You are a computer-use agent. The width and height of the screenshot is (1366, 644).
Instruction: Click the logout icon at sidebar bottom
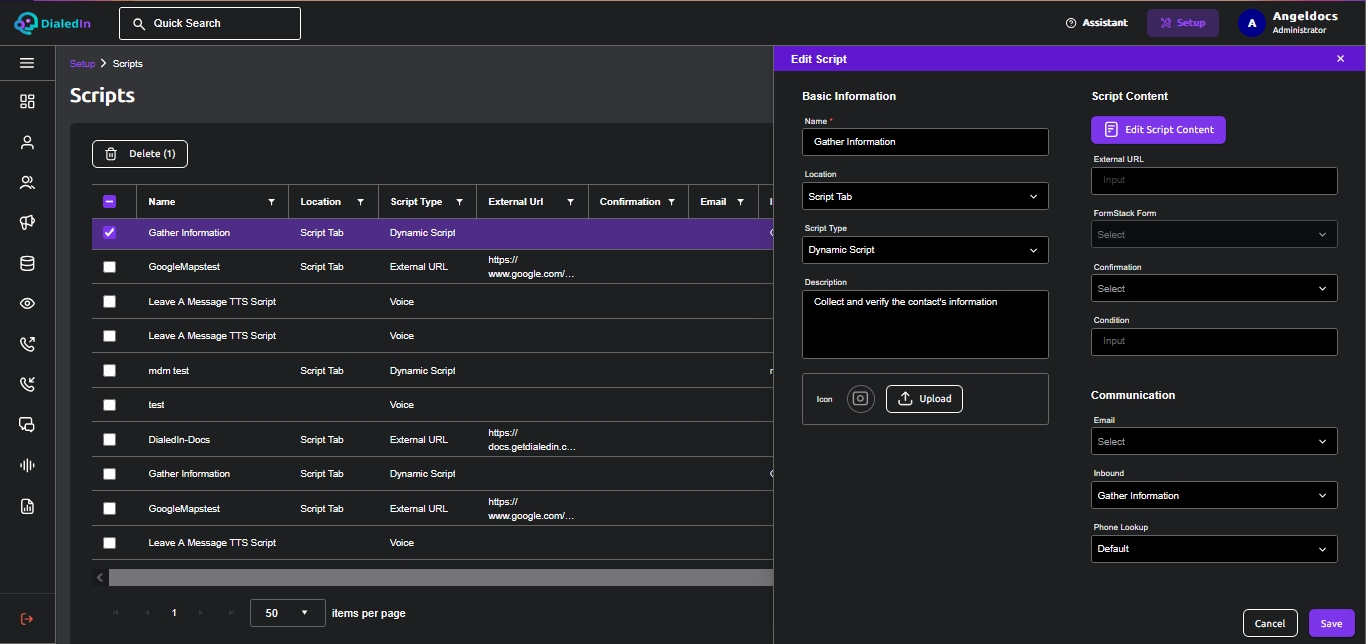(x=27, y=619)
